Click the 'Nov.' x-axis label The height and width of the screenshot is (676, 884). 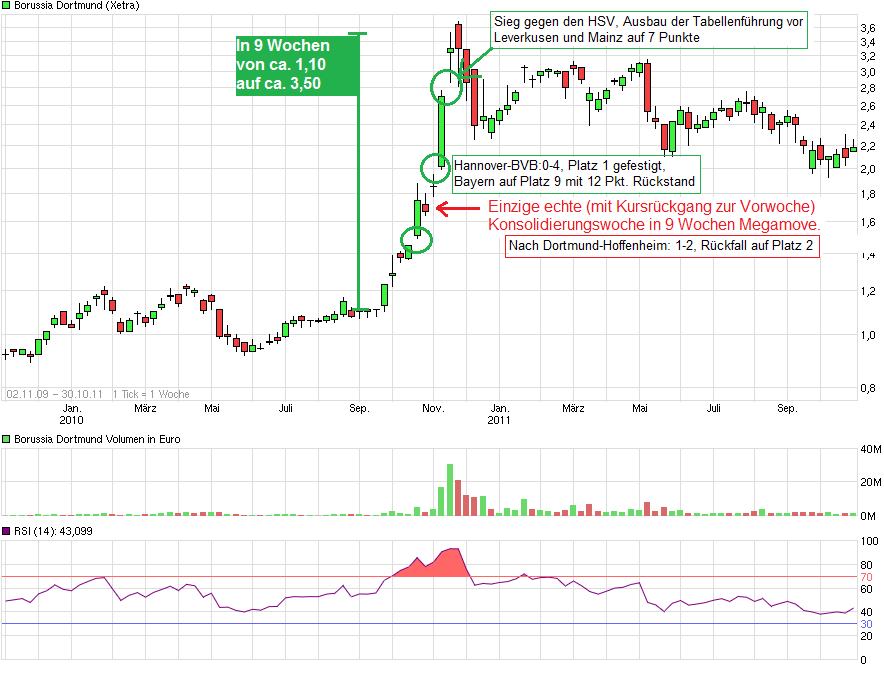point(433,408)
